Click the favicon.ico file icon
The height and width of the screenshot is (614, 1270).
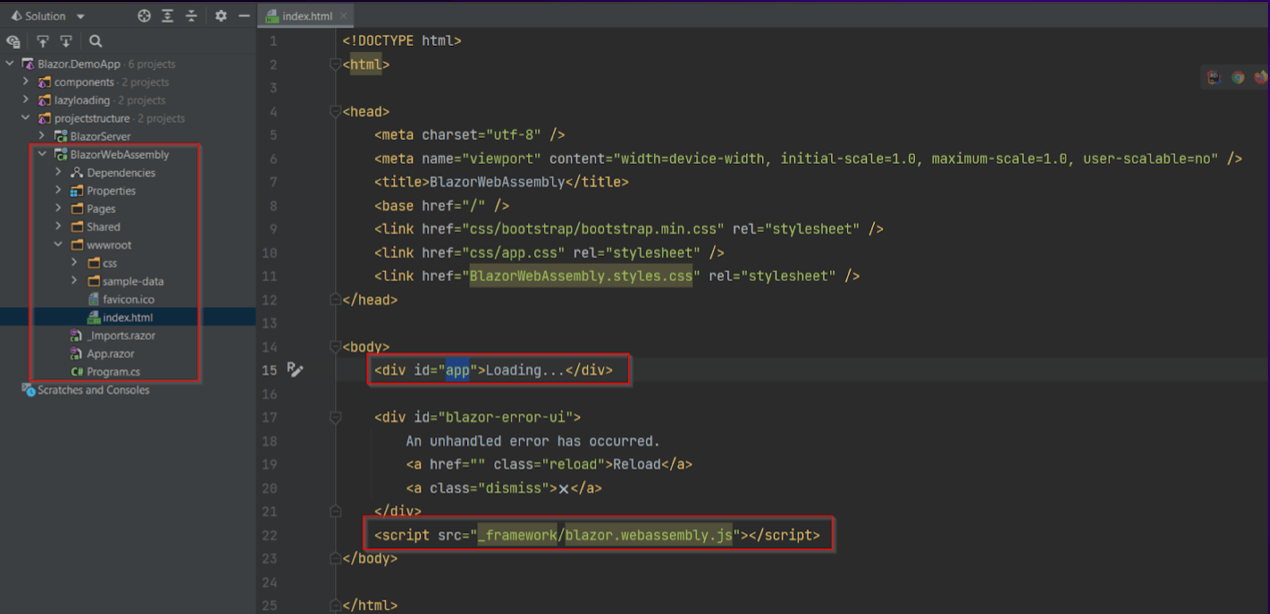pyautogui.click(x=93, y=299)
